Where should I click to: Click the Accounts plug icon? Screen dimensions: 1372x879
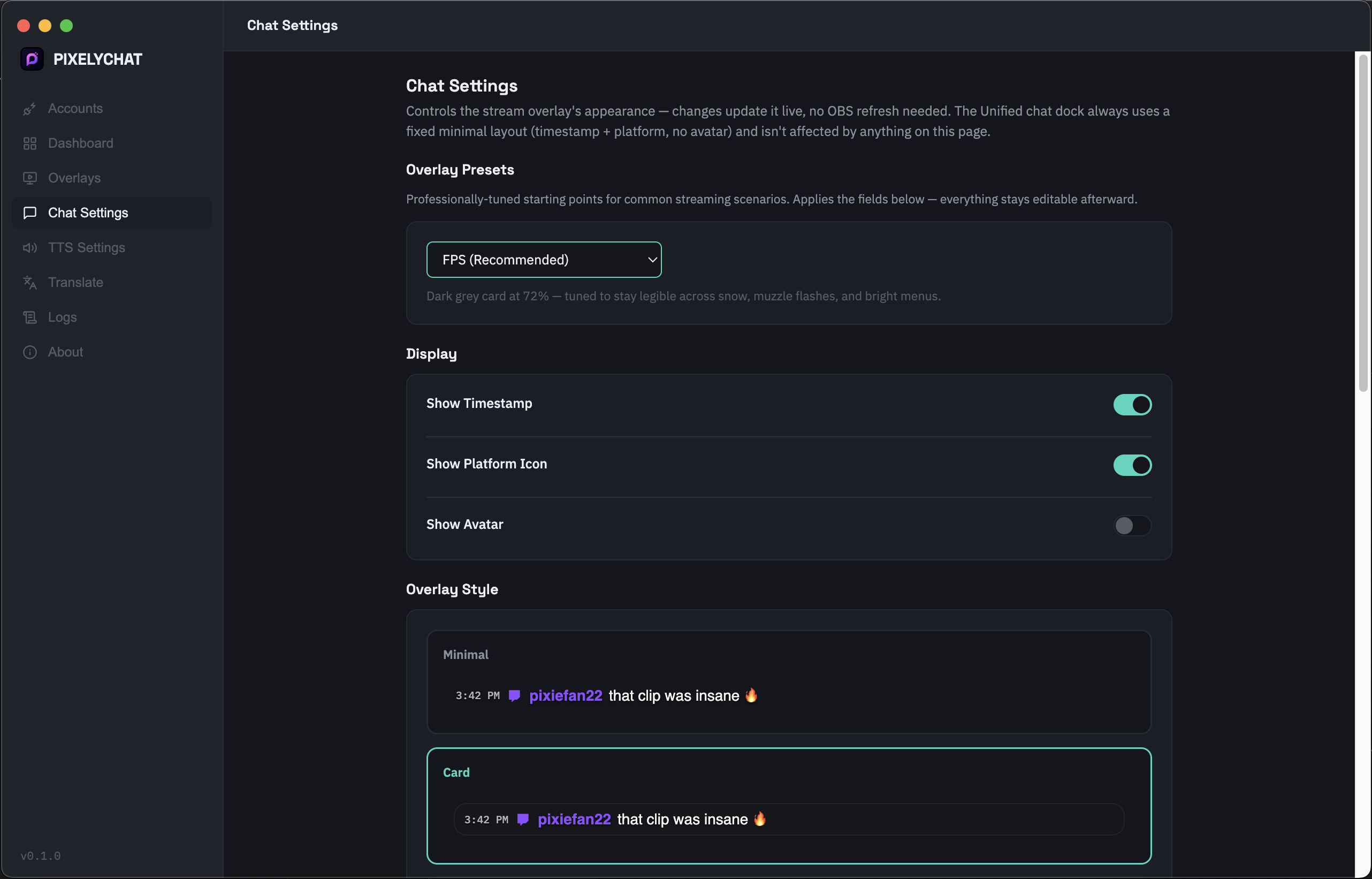tap(29, 109)
